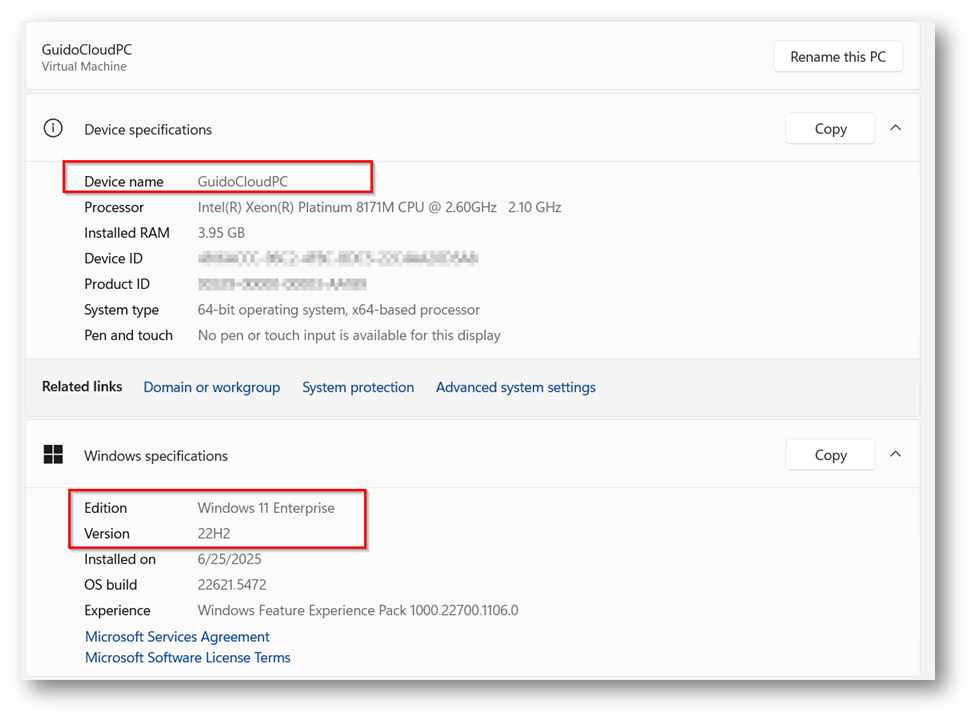Click the Device specifications header title
Image resolution: width=977 pixels, height=722 pixels.
[148, 130]
